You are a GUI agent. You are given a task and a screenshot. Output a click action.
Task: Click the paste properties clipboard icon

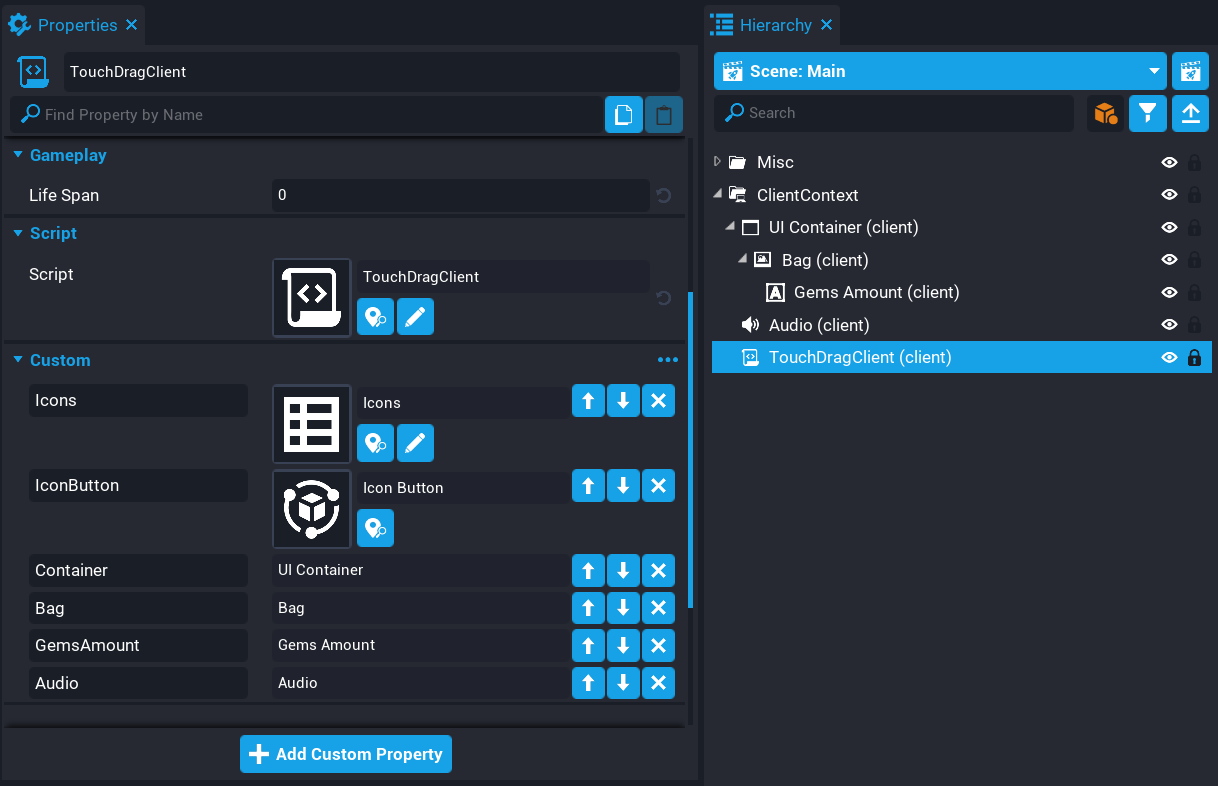663,115
